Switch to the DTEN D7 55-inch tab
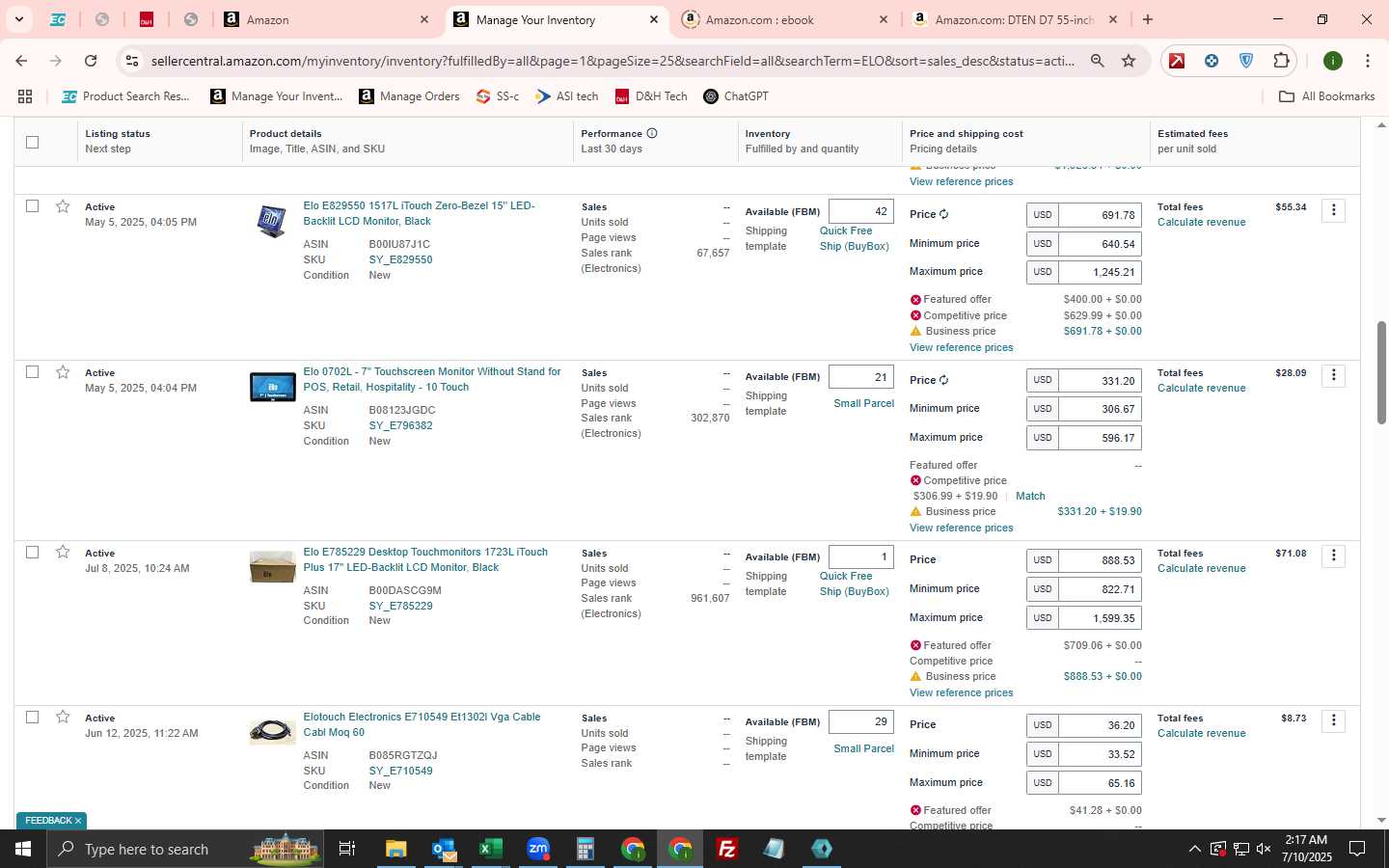The height and width of the screenshot is (868, 1389). (1013, 19)
